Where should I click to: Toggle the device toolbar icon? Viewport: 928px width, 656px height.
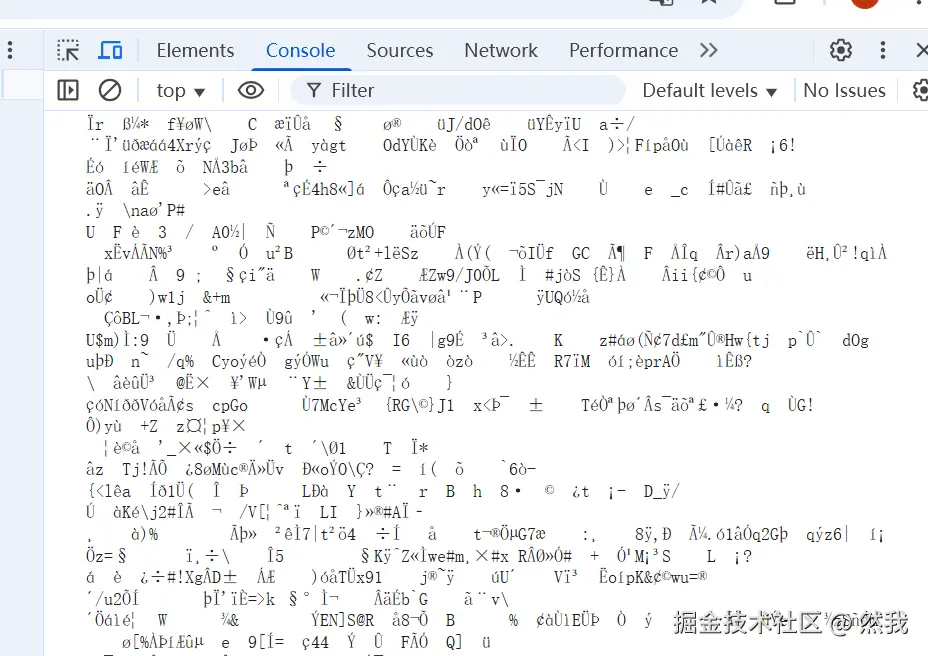pyautogui.click(x=110, y=50)
